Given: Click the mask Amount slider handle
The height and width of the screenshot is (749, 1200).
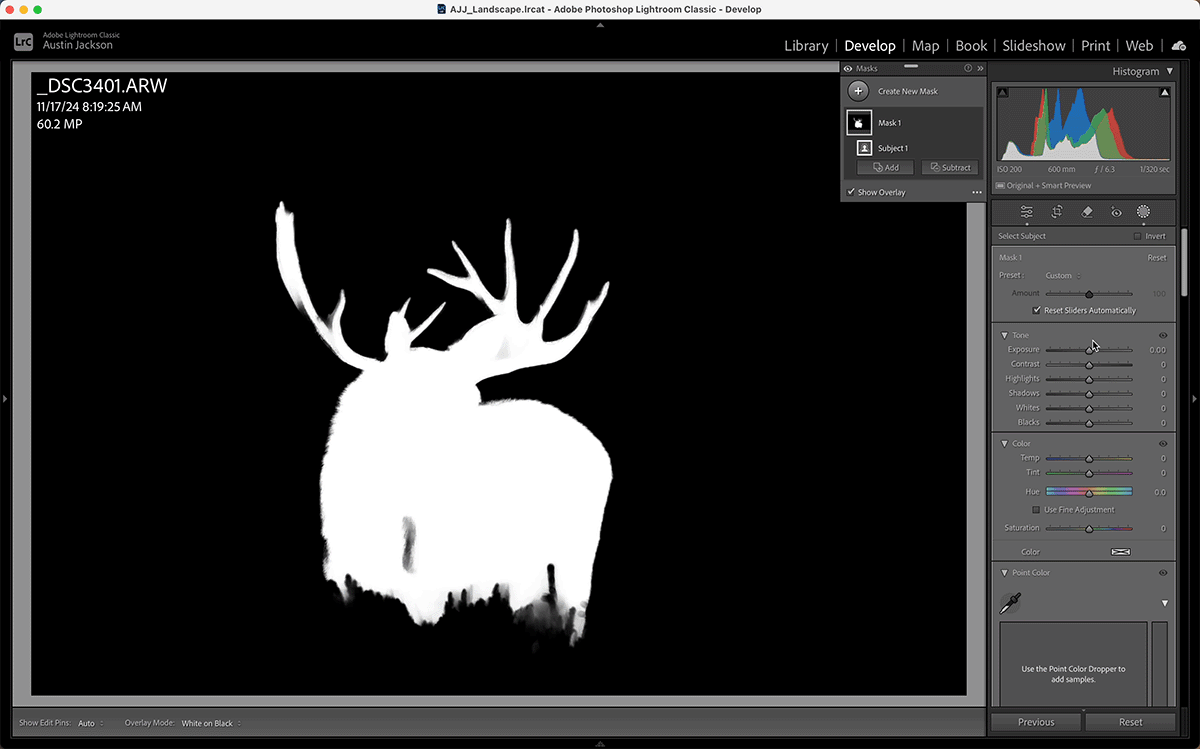Looking at the screenshot, I should pyautogui.click(x=1089, y=294).
